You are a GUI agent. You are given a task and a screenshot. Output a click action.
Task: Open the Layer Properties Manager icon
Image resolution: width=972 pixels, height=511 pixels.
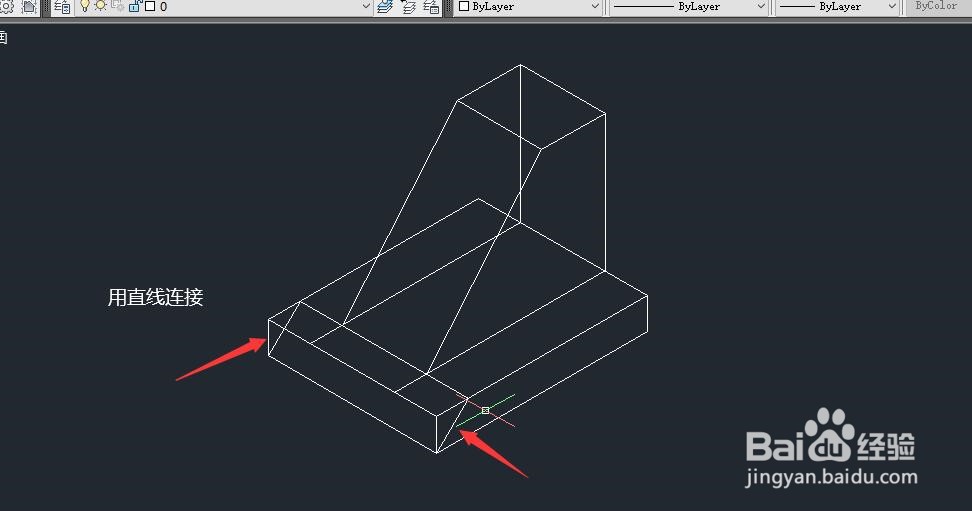(x=62, y=7)
